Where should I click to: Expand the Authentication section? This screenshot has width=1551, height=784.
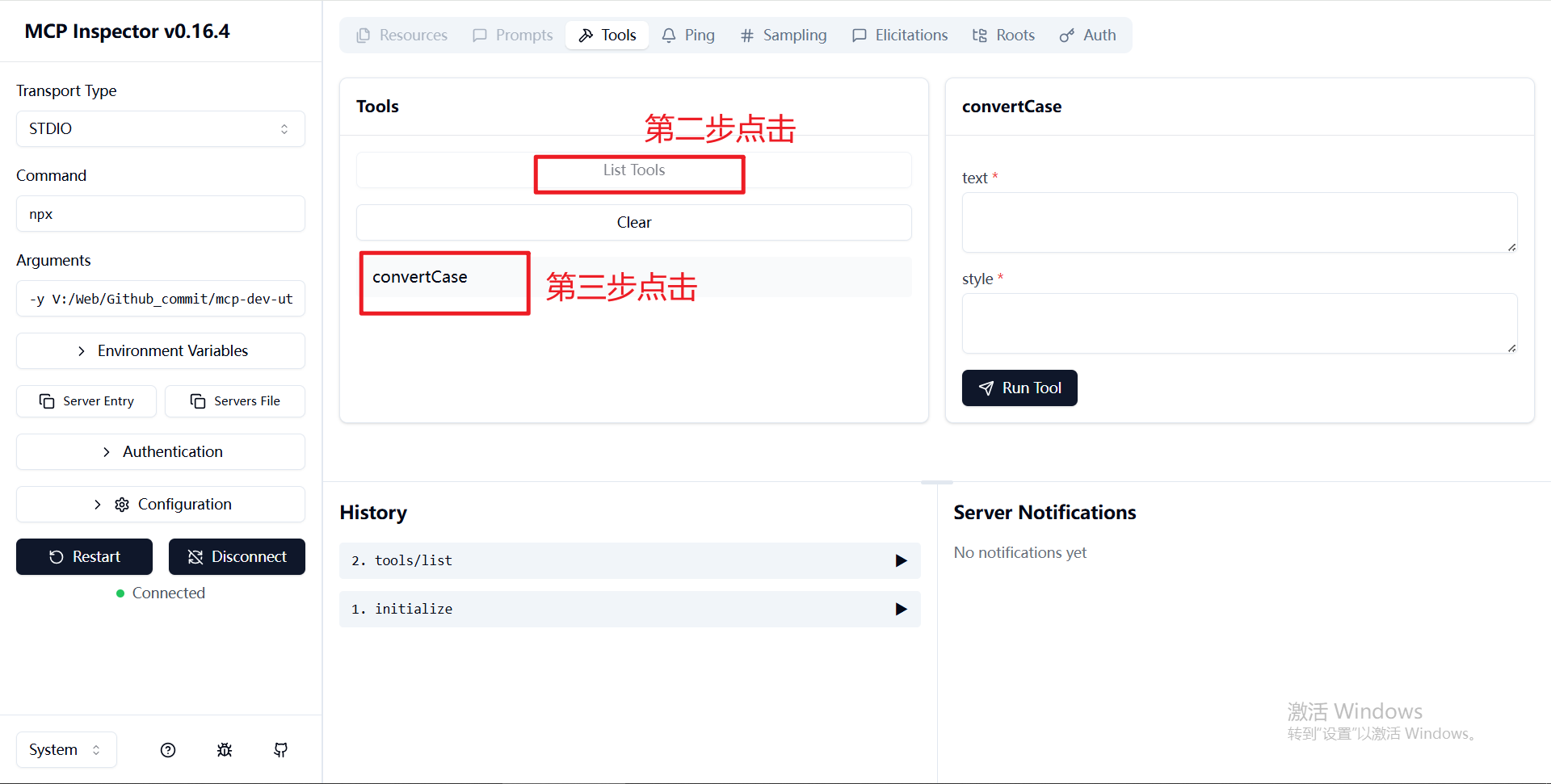coord(161,451)
